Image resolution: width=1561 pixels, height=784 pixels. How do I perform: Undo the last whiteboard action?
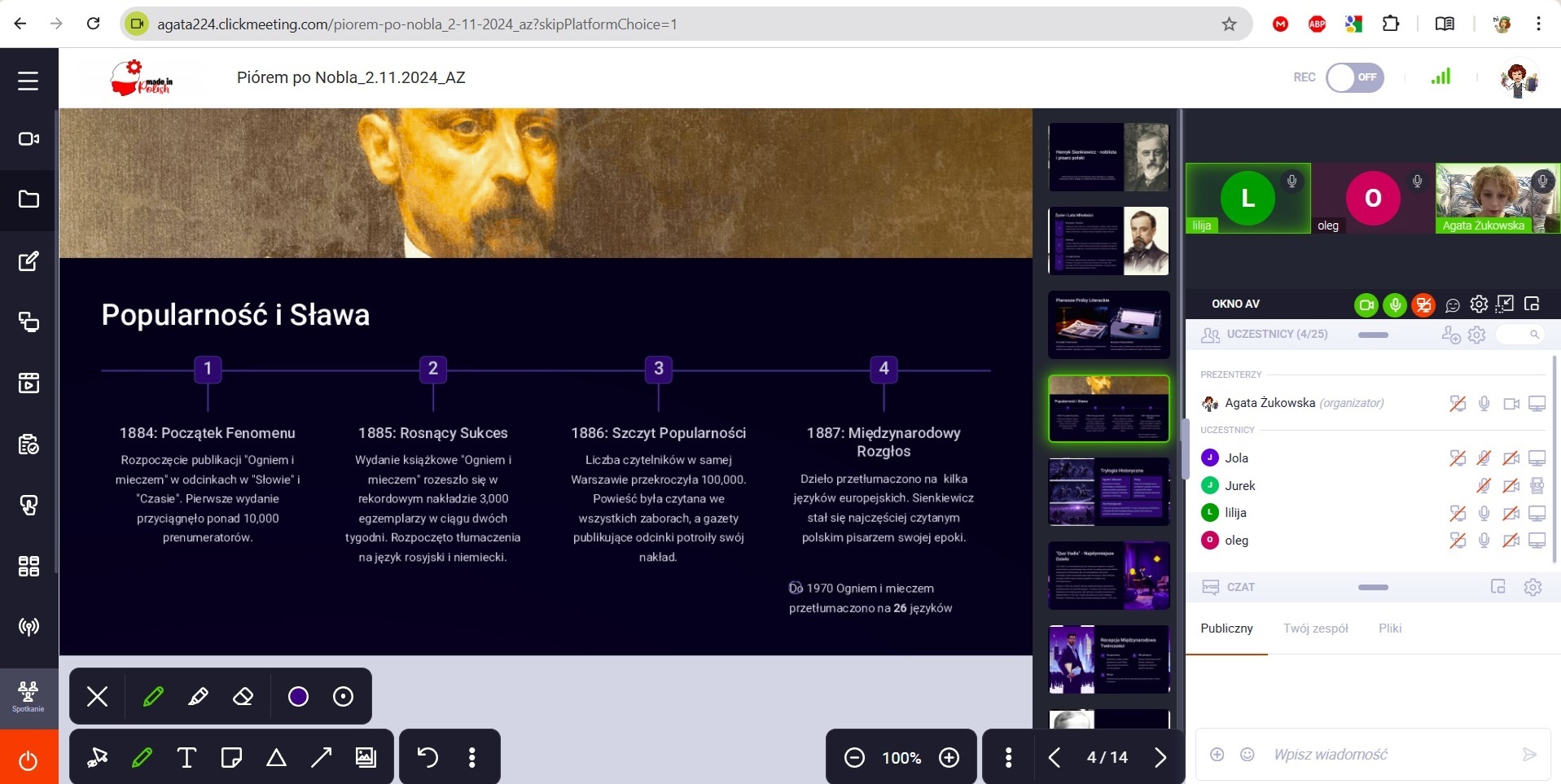(428, 758)
